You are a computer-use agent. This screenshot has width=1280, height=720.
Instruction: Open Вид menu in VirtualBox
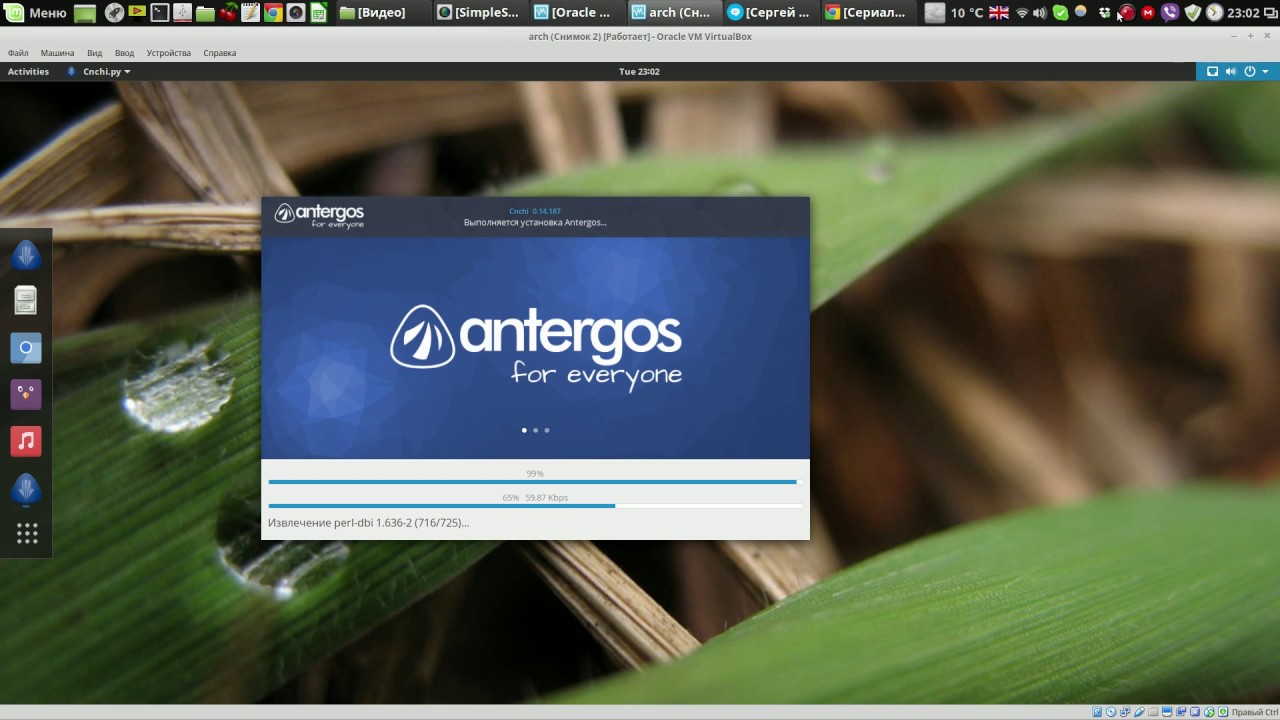coord(95,52)
